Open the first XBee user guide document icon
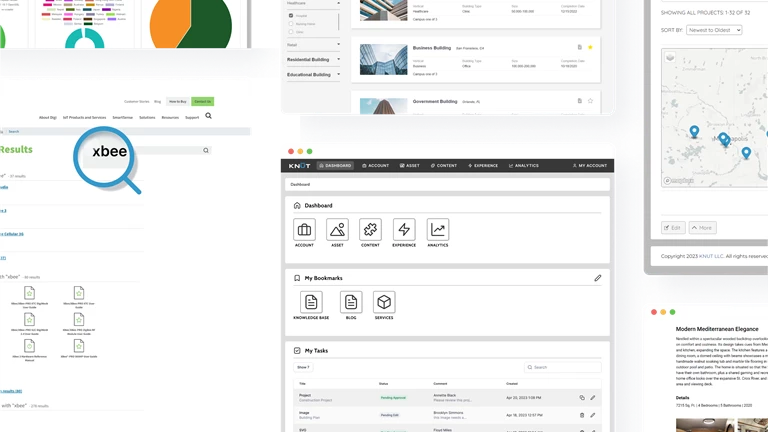Viewport: 768px width, 432px height. pyautogui.click(x=29, y=293)
